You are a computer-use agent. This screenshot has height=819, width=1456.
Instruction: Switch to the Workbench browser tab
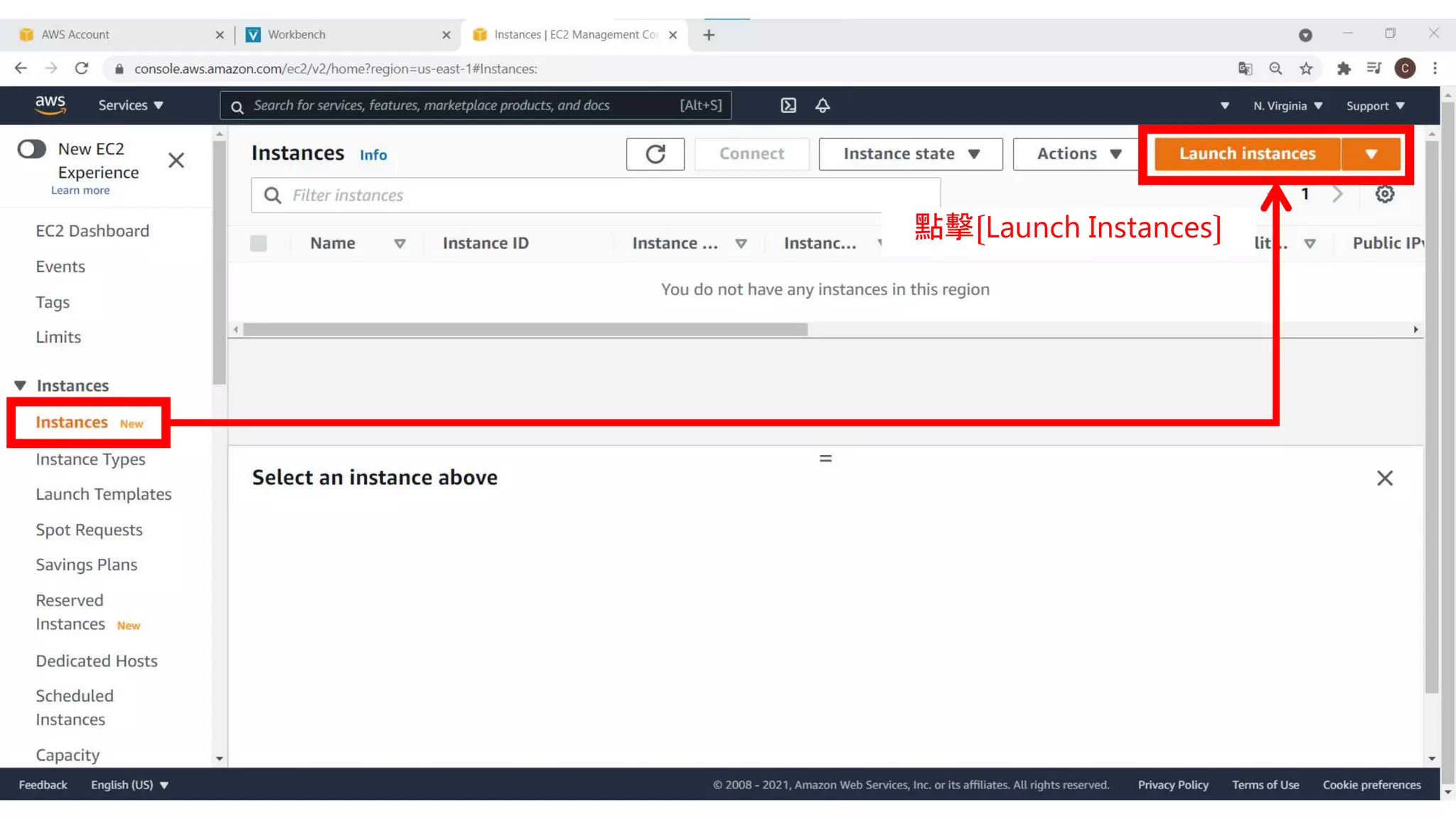click(348, 35)
